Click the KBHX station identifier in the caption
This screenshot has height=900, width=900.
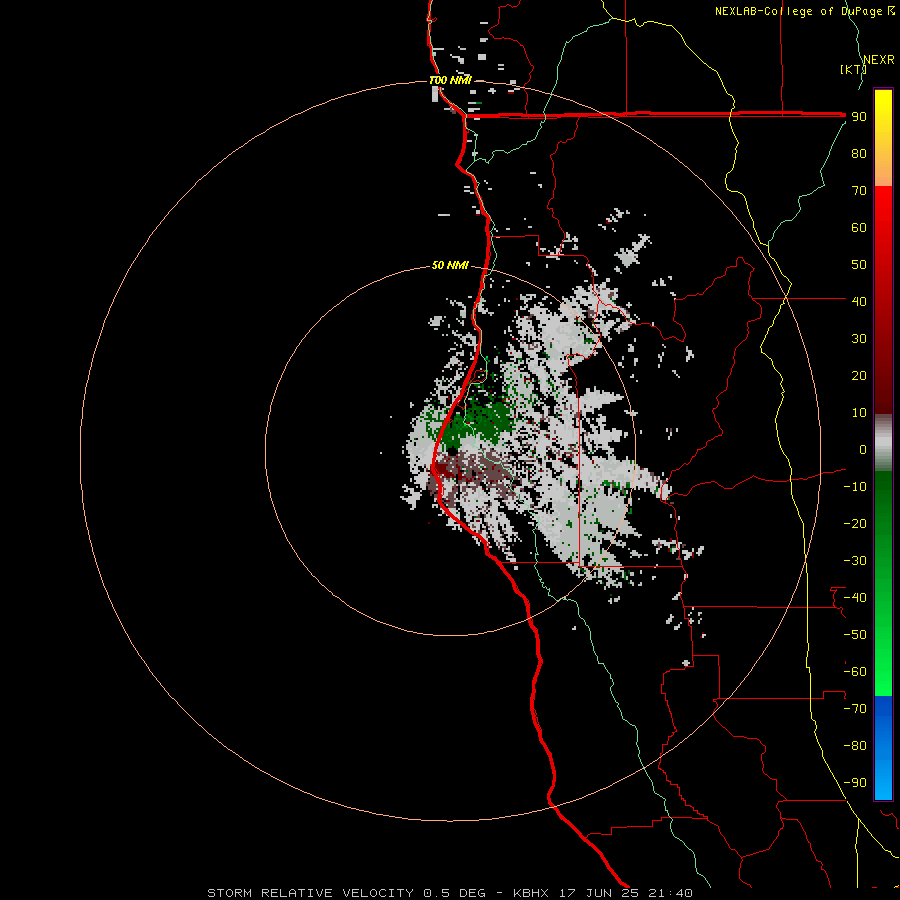pos(531,893)
